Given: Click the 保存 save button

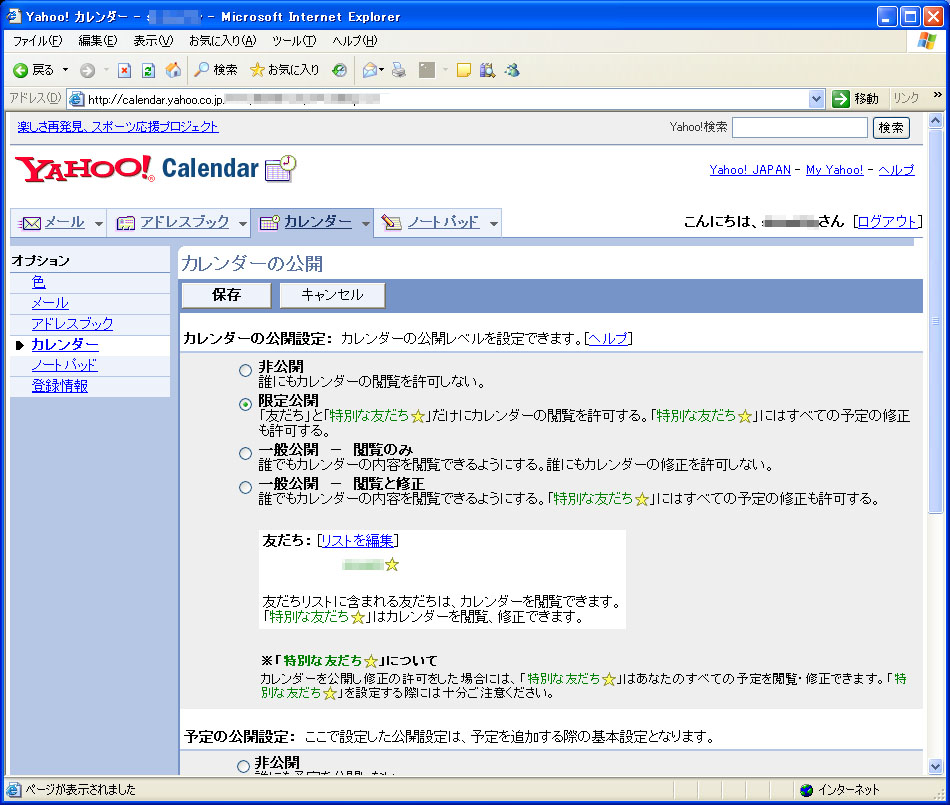Looking at the screenshot, I should (227, 295).
